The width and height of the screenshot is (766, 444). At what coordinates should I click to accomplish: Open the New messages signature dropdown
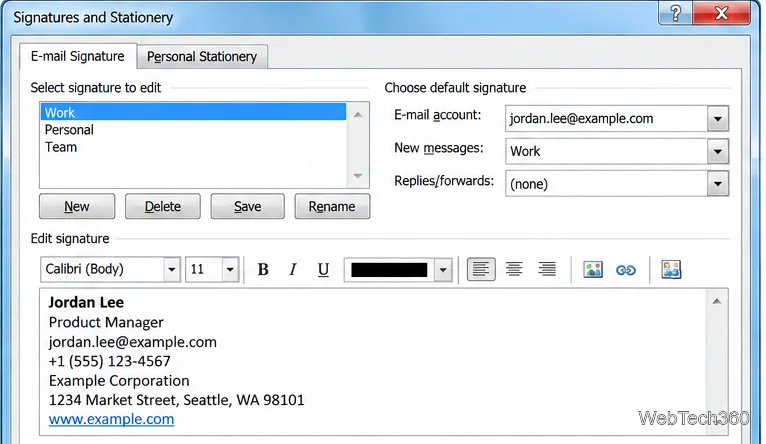(x=717, y=151)
